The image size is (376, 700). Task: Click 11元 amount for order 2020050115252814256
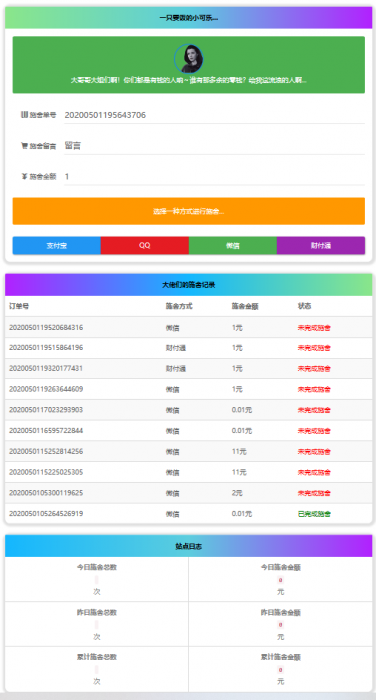click(239, 451)
